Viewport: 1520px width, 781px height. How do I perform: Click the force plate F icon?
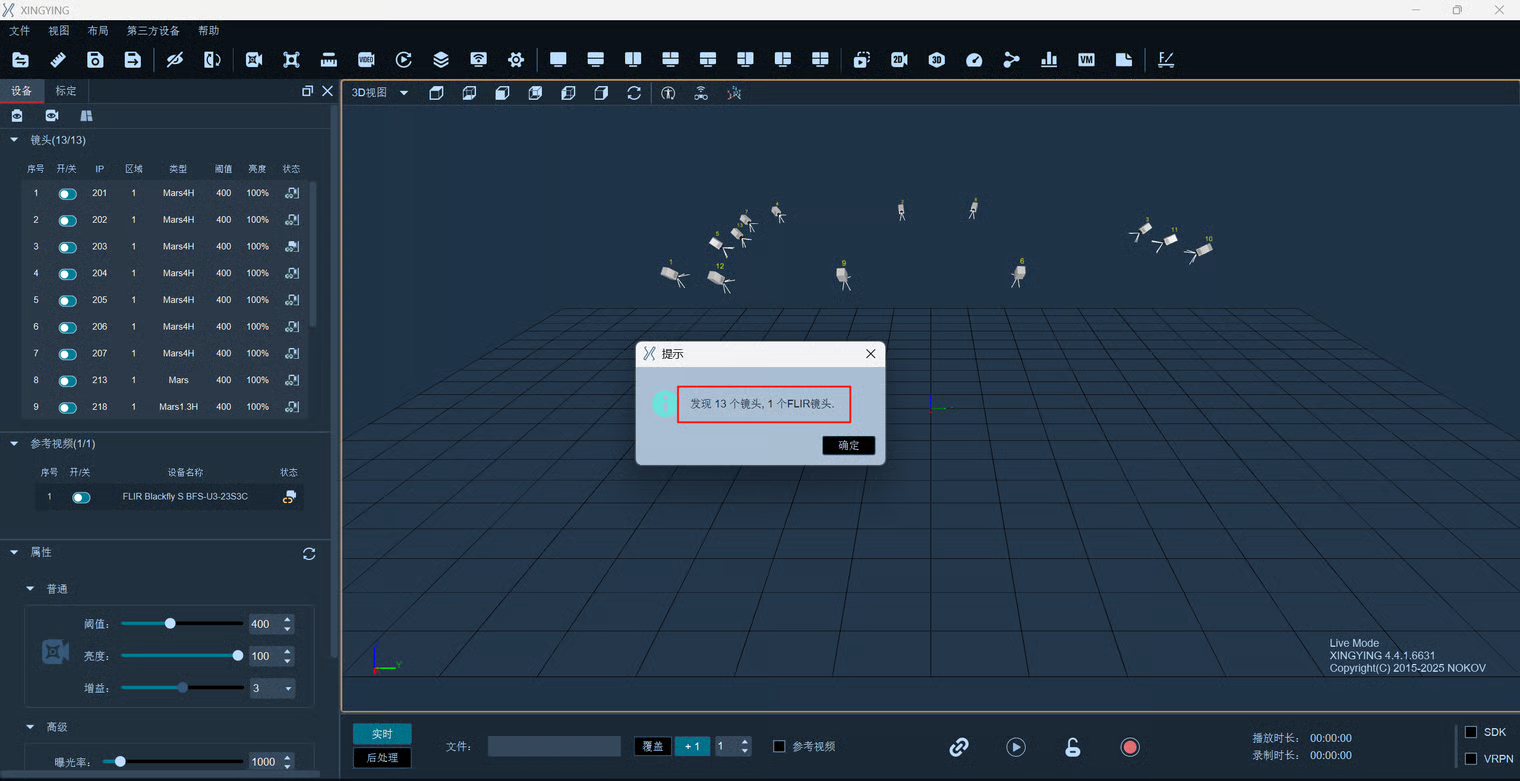click(1166, 60)
